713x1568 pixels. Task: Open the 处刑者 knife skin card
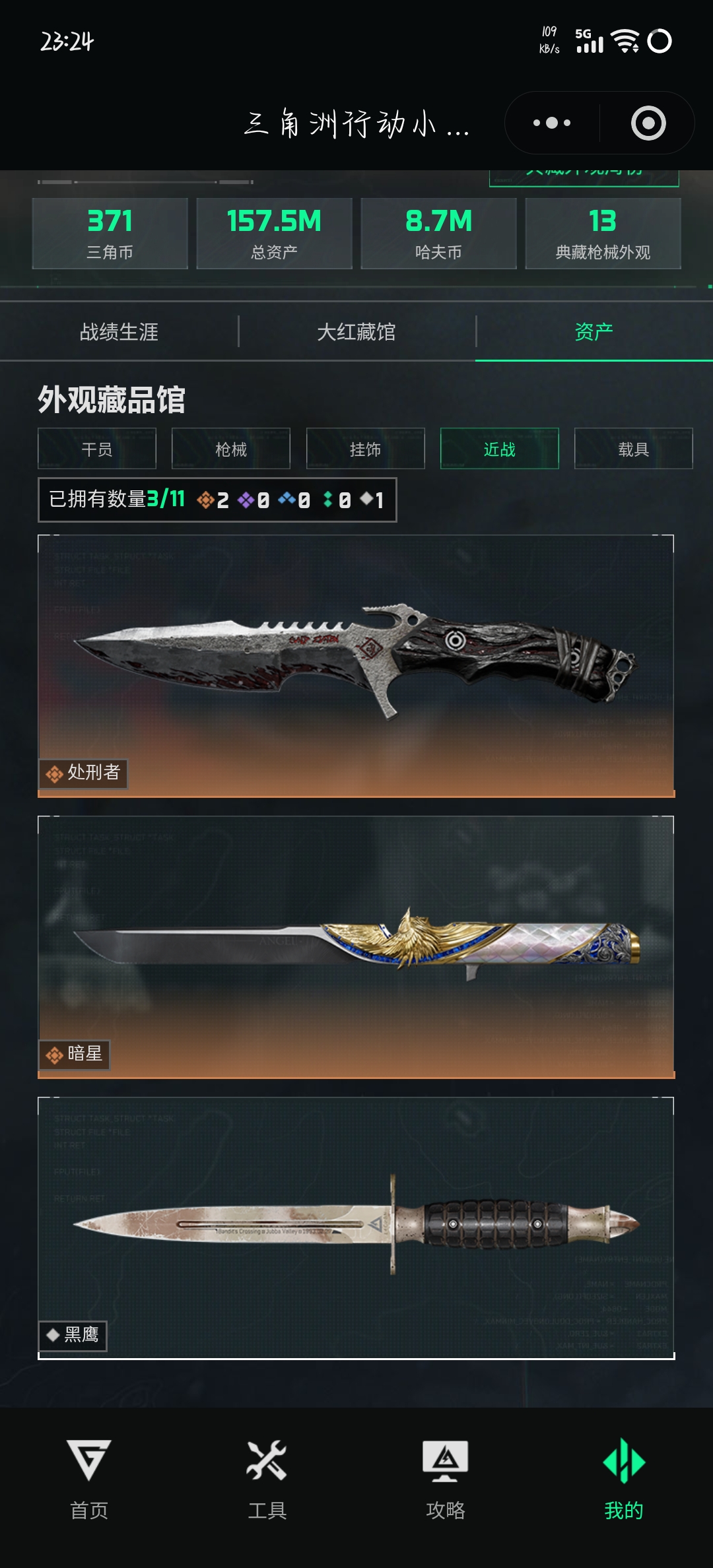pos(356,666)
